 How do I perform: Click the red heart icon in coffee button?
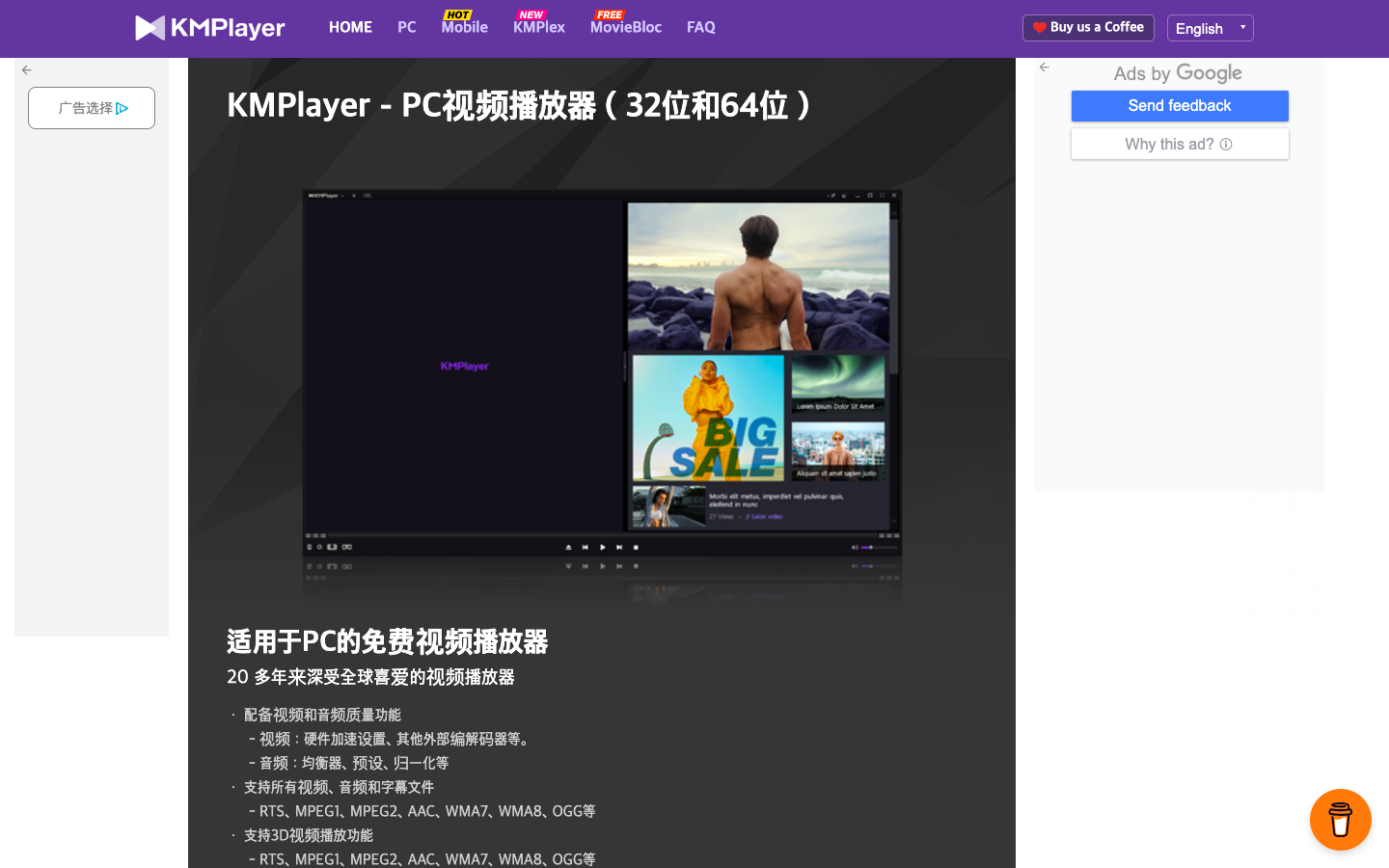[1040, 28]
